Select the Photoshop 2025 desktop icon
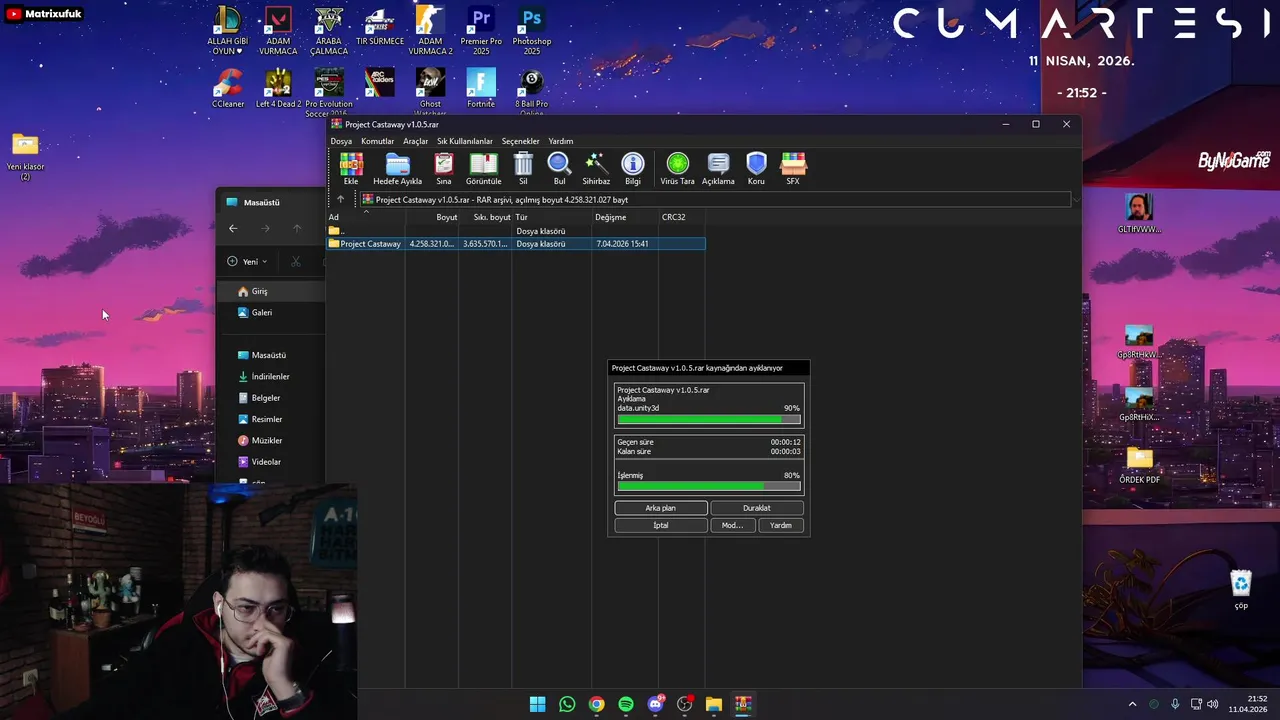This screenshot has width=1280, height=720. point(532,31)
